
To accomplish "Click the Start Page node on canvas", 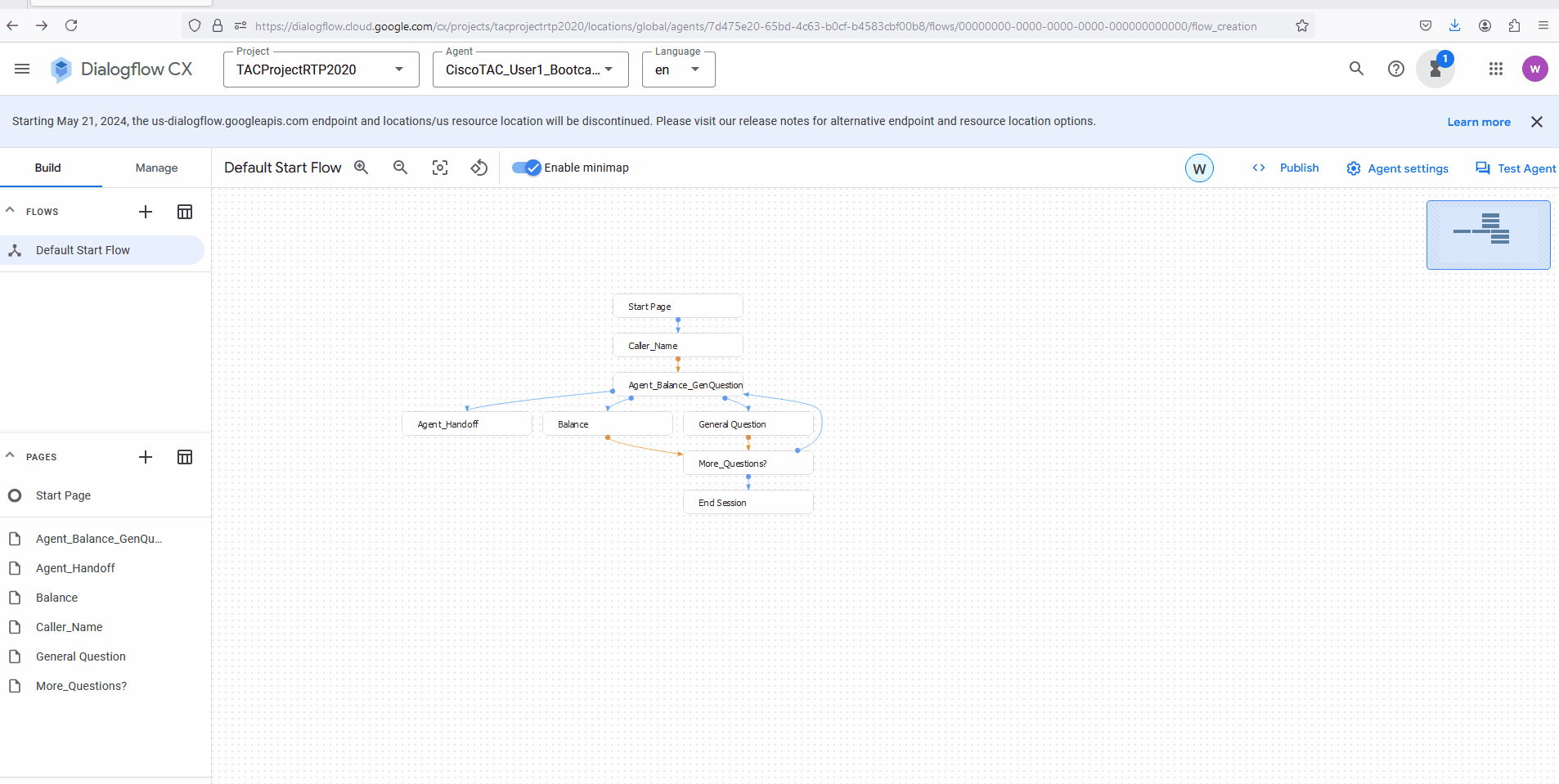I will 678,307.
